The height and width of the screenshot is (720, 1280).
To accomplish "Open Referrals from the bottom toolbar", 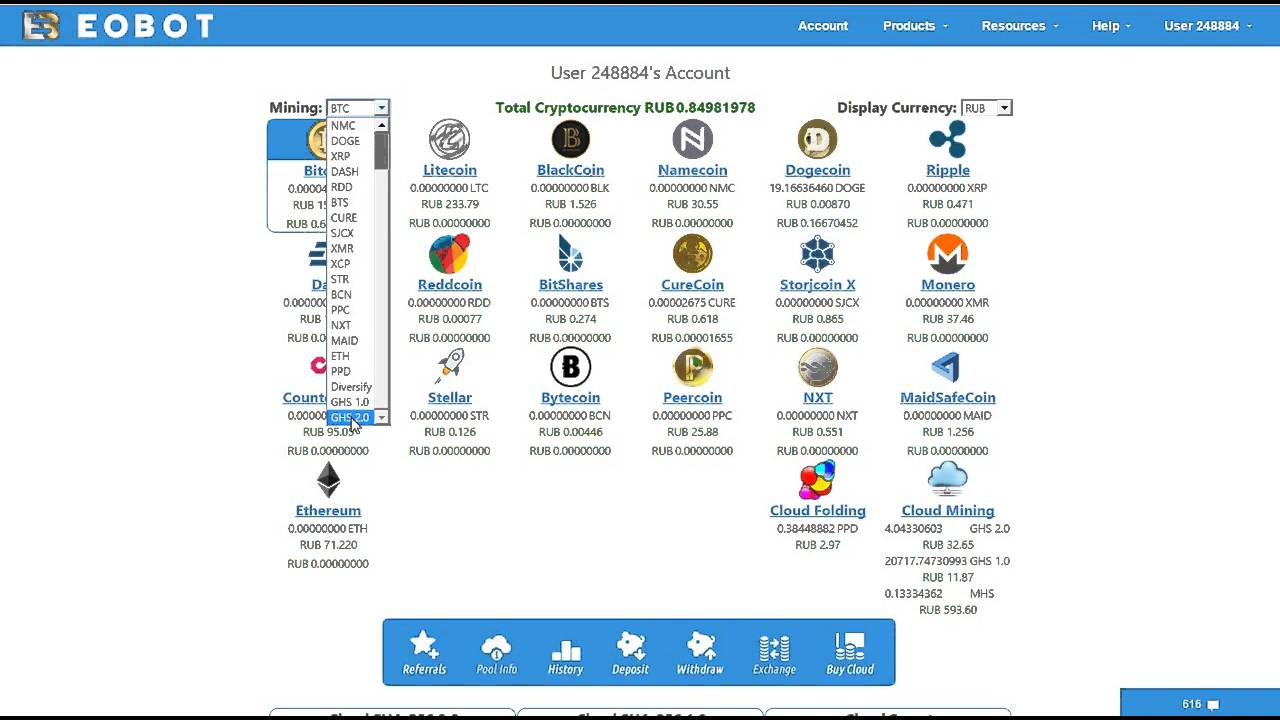I will (424, 653).
